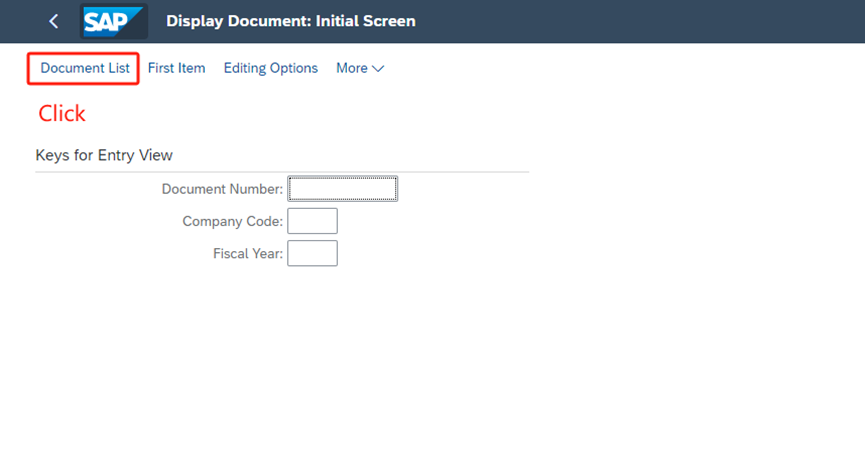Click the First Item button

(176, 68)
